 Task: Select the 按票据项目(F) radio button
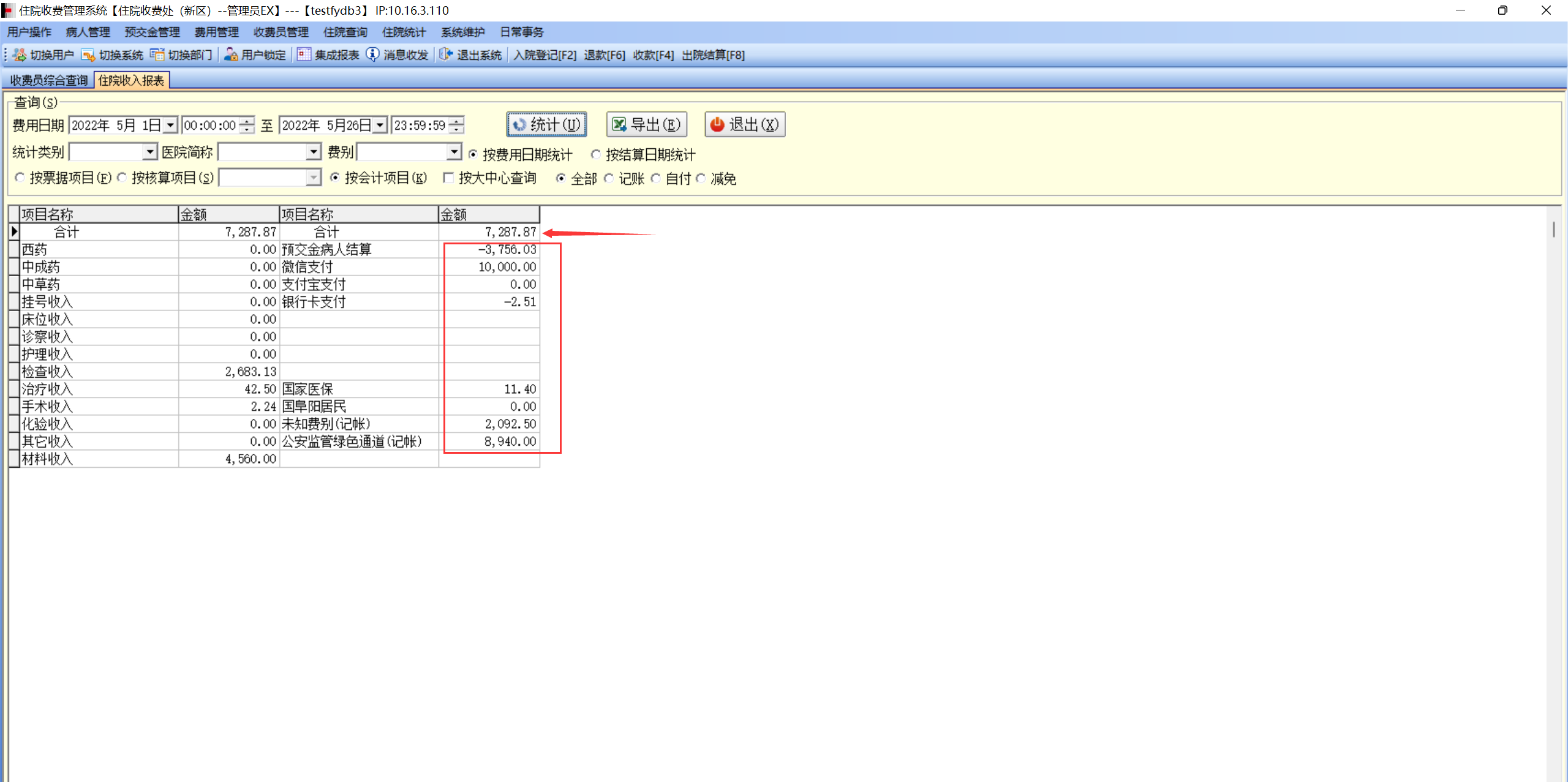[20, 178]
